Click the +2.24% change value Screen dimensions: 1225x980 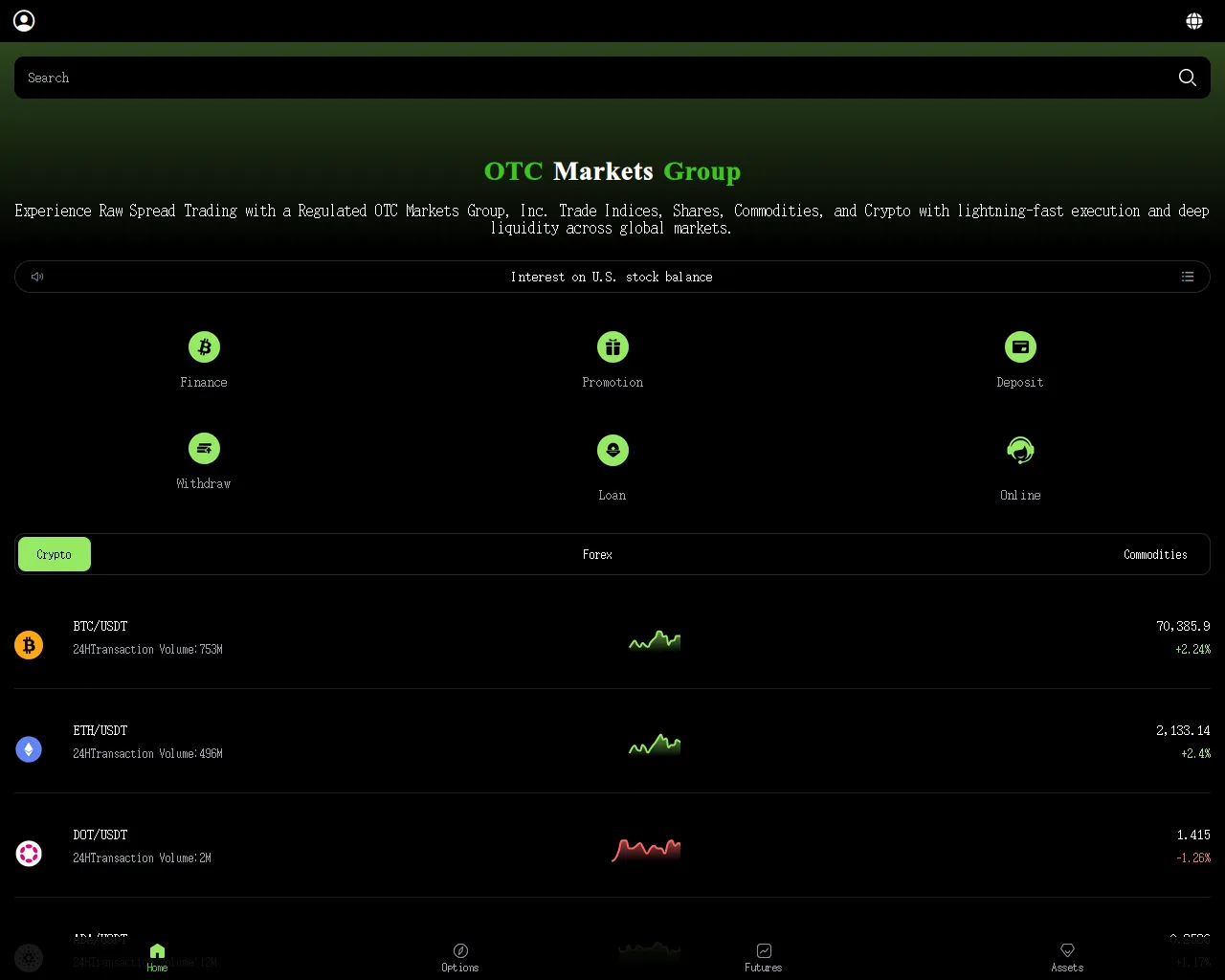click(1193, 649)
